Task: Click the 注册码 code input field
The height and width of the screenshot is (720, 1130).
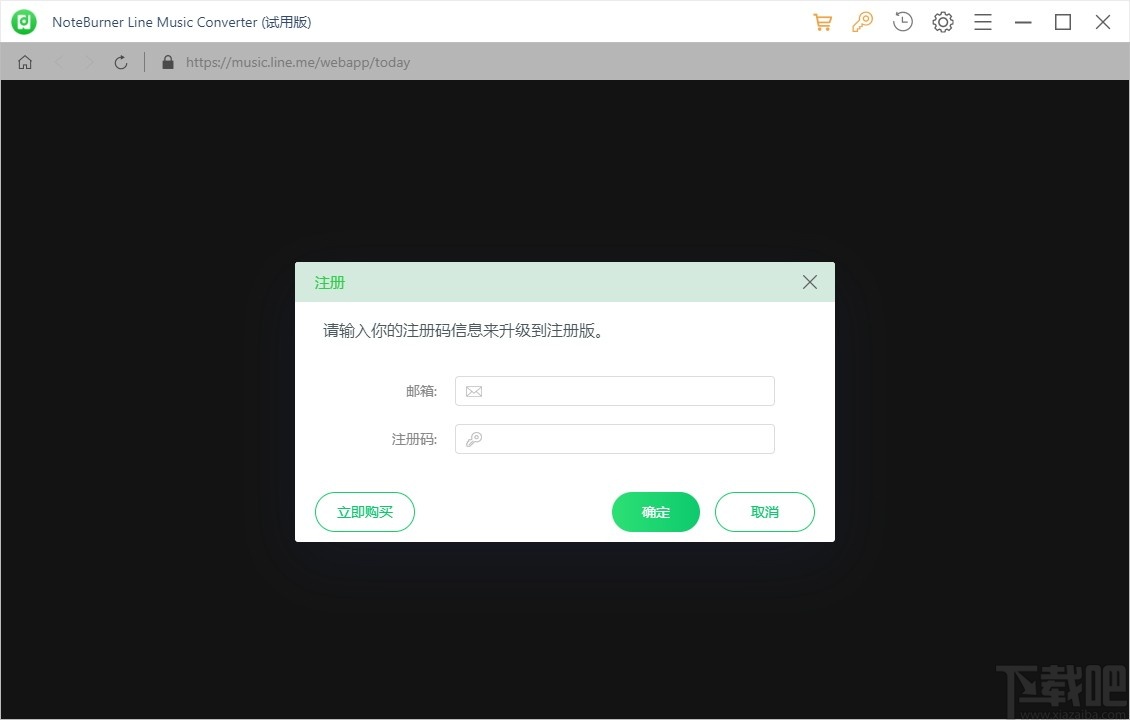Action: (x=615, y=439)
